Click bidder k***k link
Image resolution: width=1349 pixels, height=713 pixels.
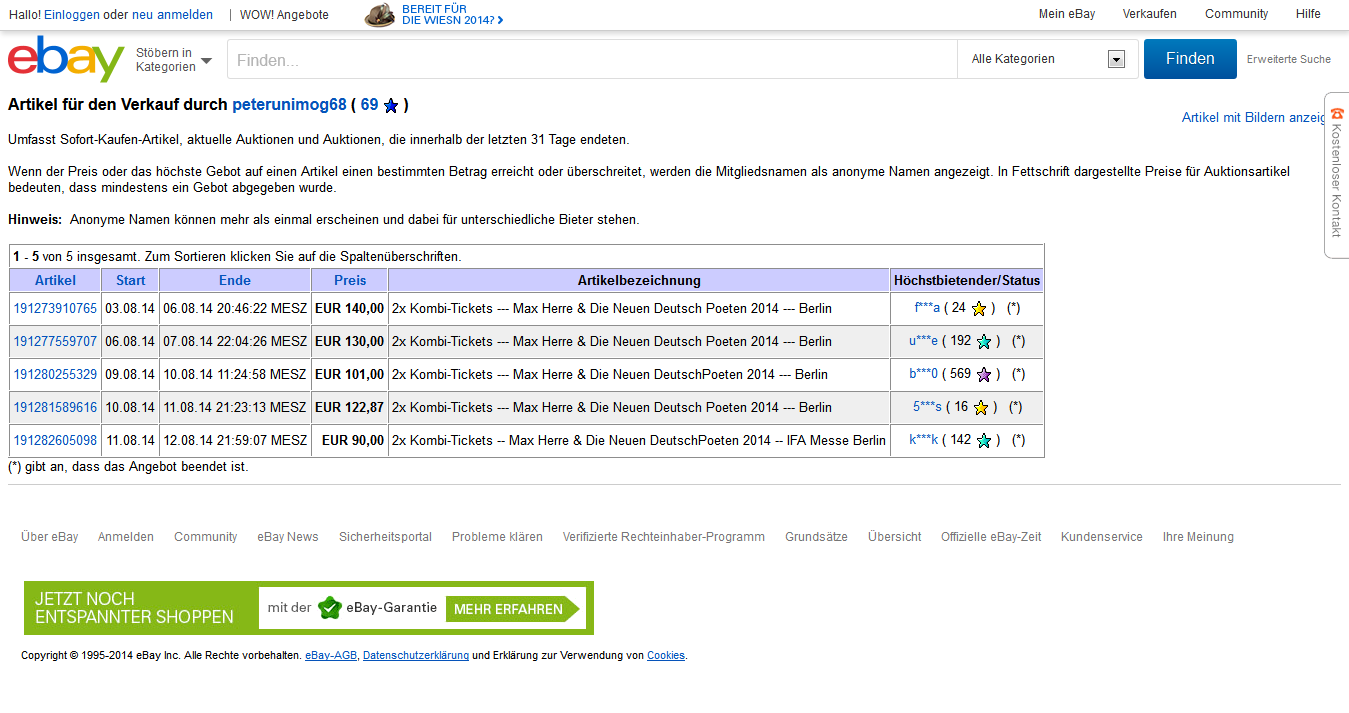(923, 440)
